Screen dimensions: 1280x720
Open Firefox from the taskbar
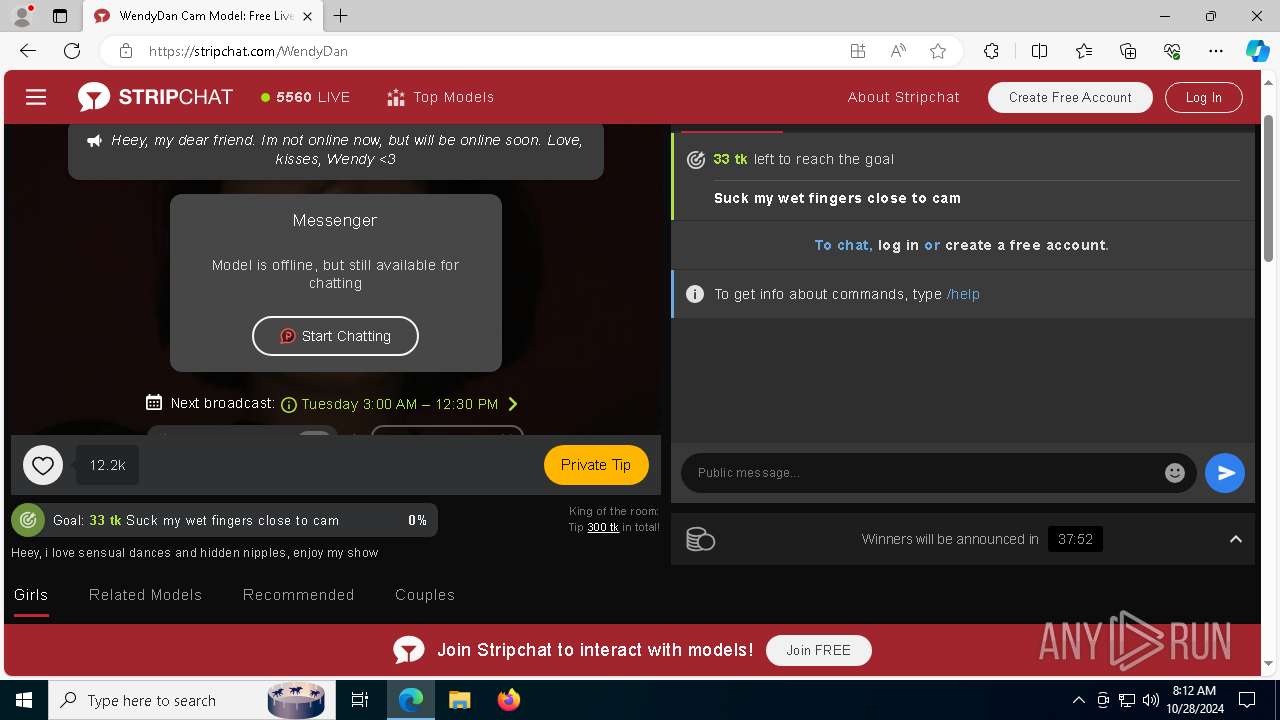[508, 700]
